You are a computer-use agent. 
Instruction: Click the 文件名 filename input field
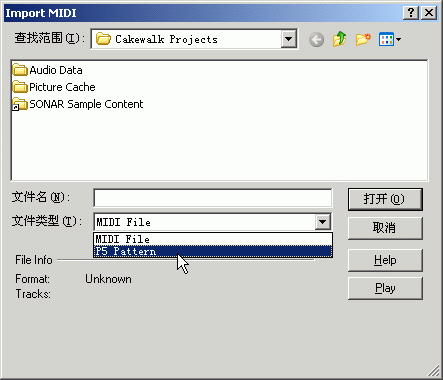click(213, 198)
